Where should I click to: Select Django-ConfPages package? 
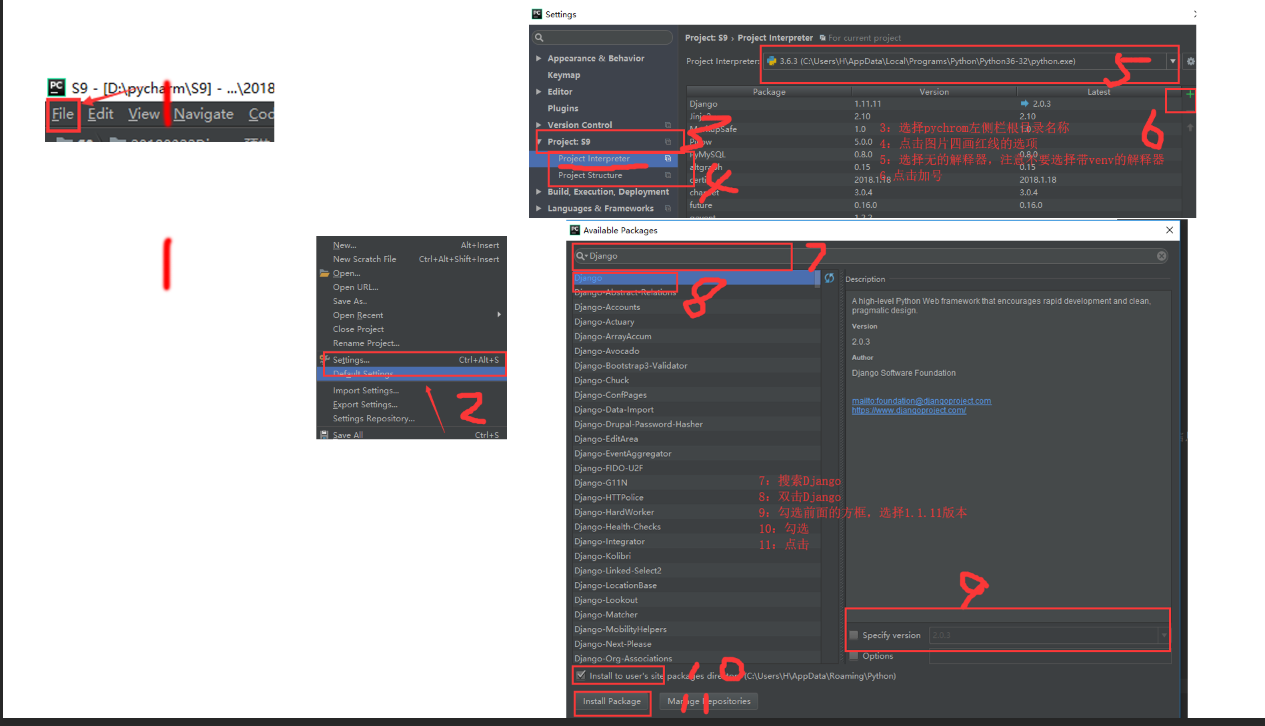696,395
